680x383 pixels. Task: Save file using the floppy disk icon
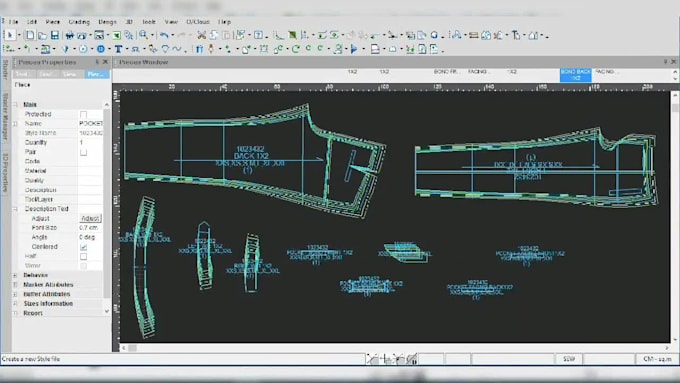click(55, 36)
